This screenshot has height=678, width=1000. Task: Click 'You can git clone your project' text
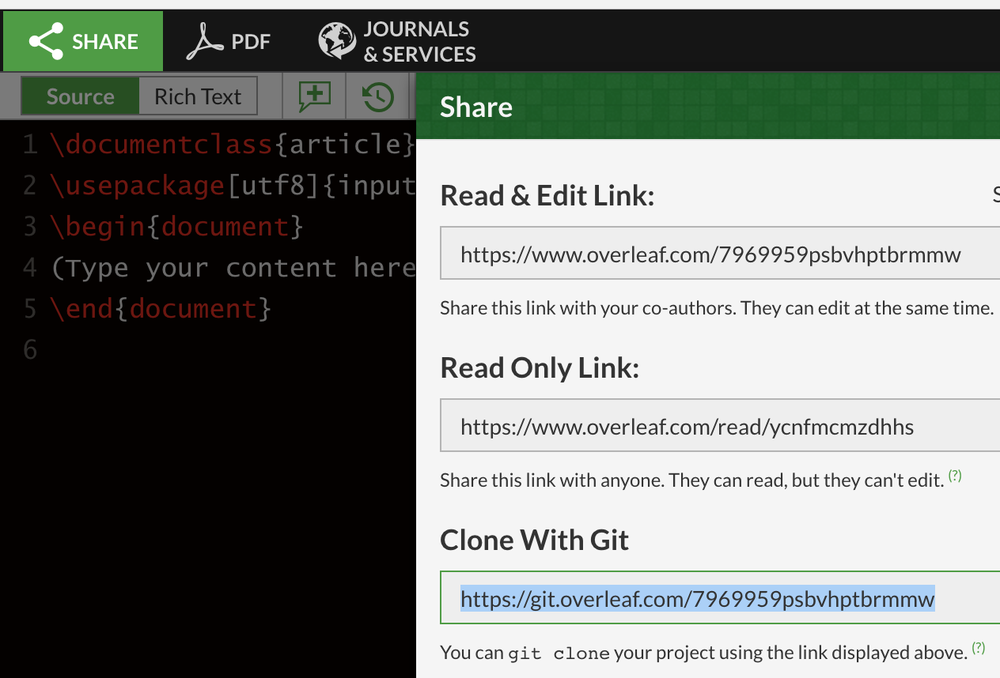click(703, 652)
